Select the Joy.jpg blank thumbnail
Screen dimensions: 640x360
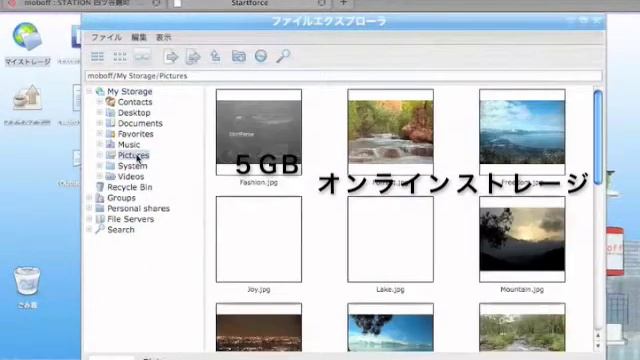259,239
